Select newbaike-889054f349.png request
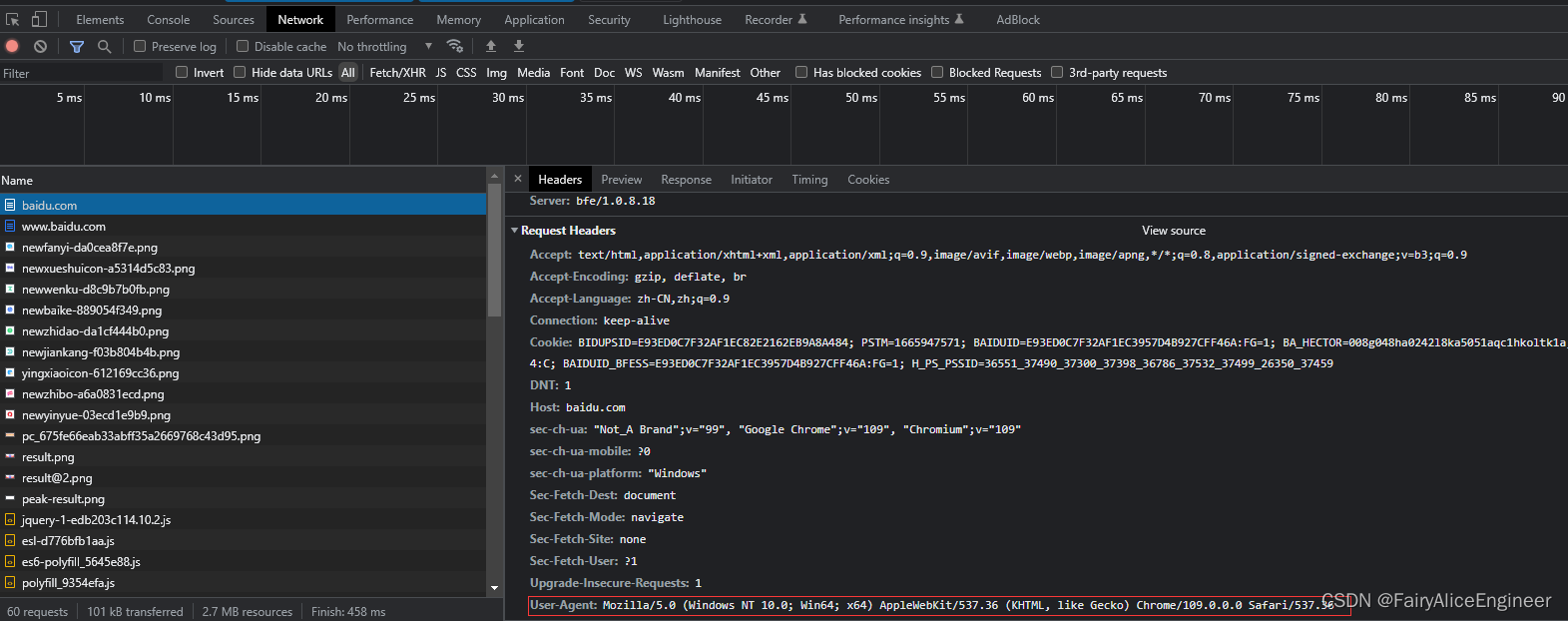The width and height of the screenshot is (1568, 621). [x=243, y=310]
